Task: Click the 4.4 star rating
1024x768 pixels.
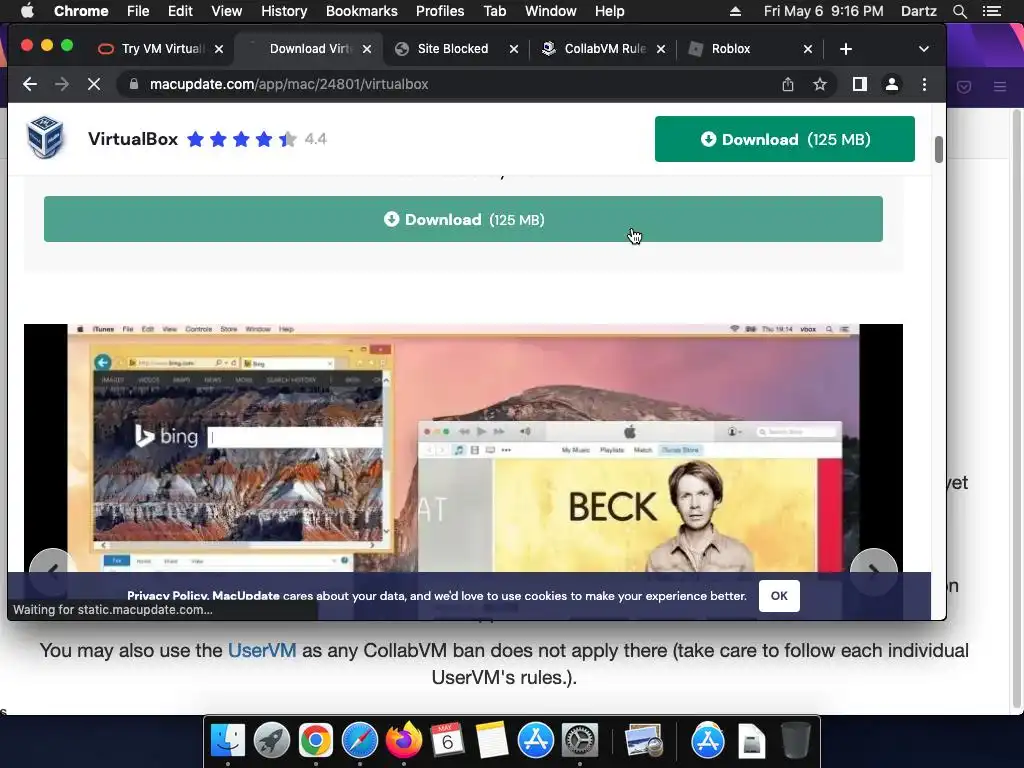Action: [256, 139]
